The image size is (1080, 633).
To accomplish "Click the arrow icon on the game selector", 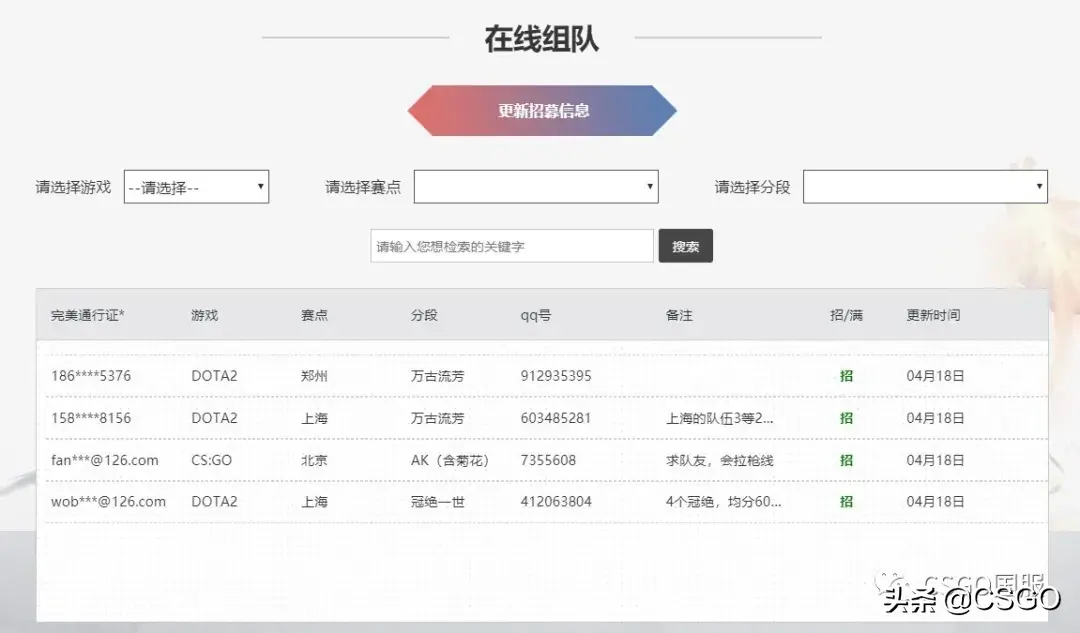I will point(262,186).
